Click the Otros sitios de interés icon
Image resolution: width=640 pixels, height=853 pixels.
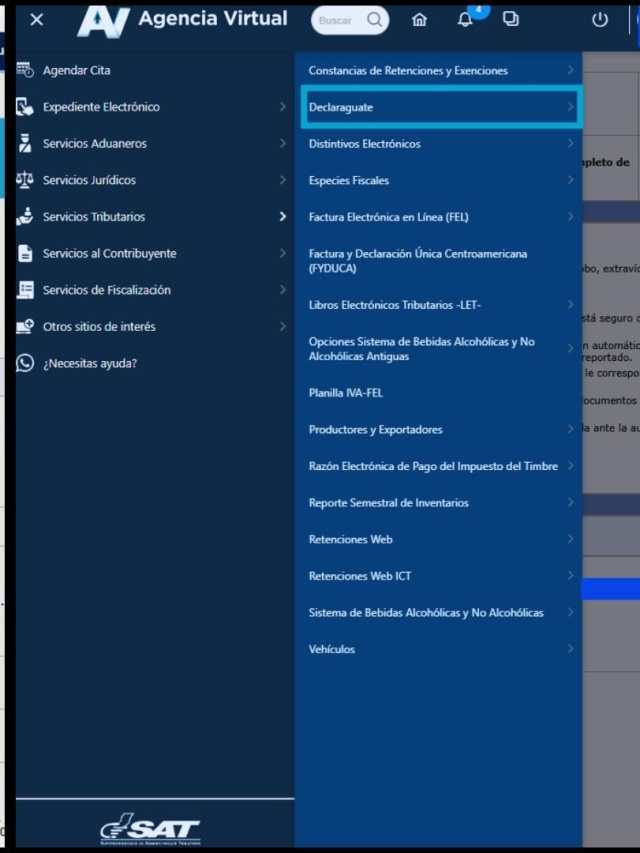pyautogui.click(x=25, y=326)
